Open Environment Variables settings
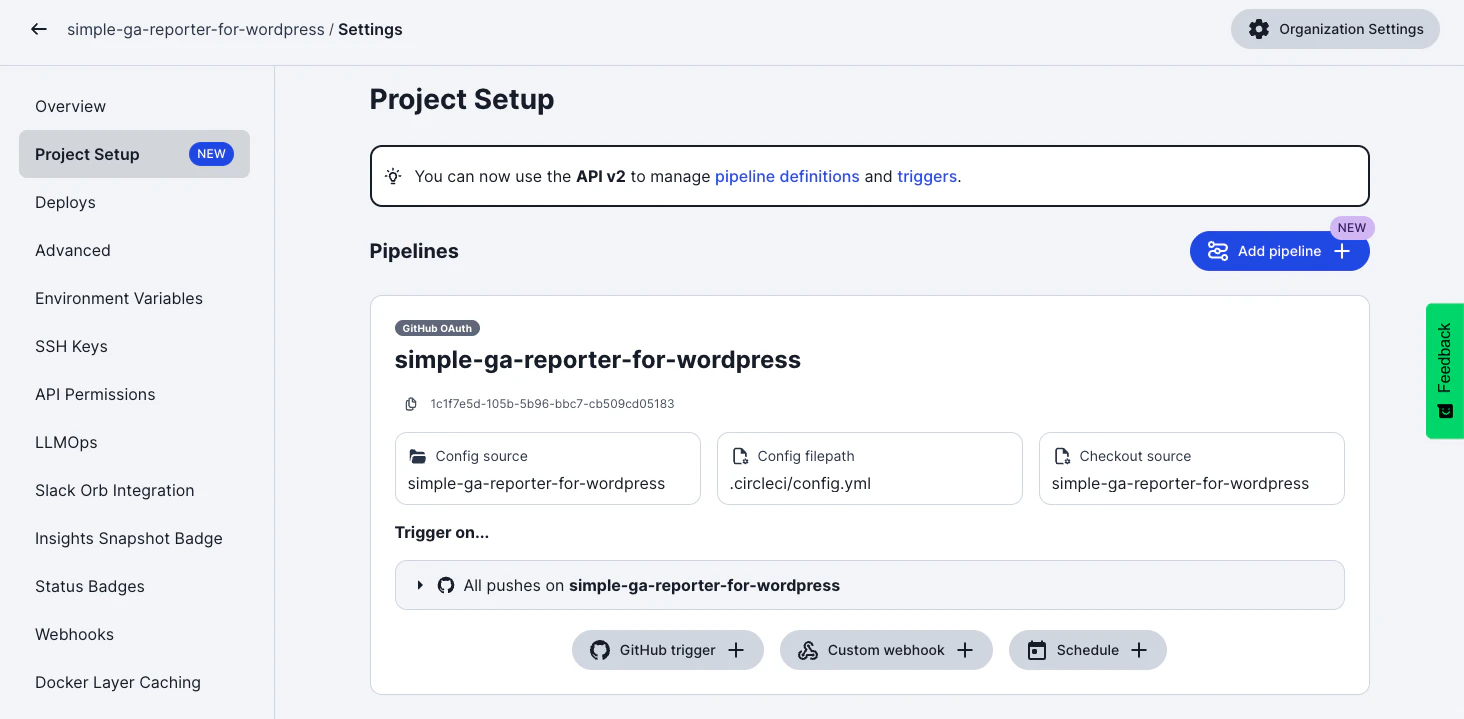Viewport: 1464px width, 719px height. click(134, 298)
